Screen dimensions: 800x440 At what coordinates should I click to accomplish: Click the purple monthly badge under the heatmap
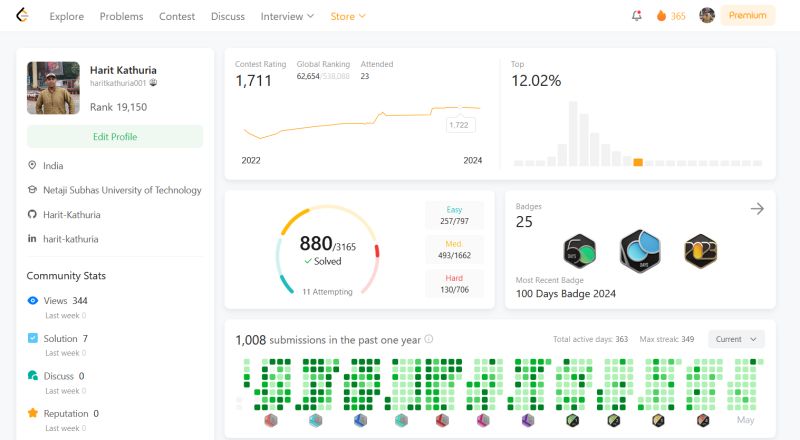[x=528, y=420]
